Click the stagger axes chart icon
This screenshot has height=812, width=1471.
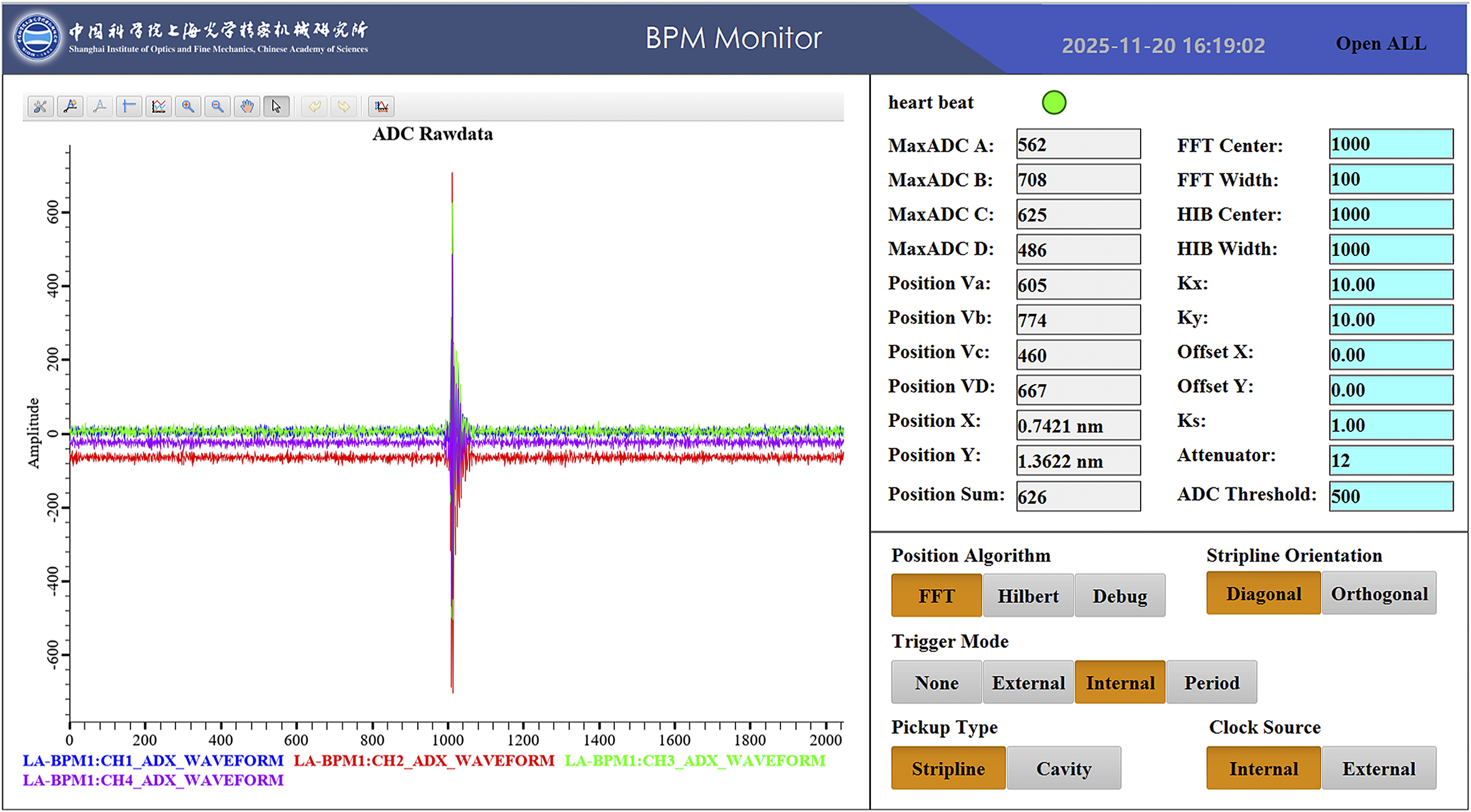point(159,107)
